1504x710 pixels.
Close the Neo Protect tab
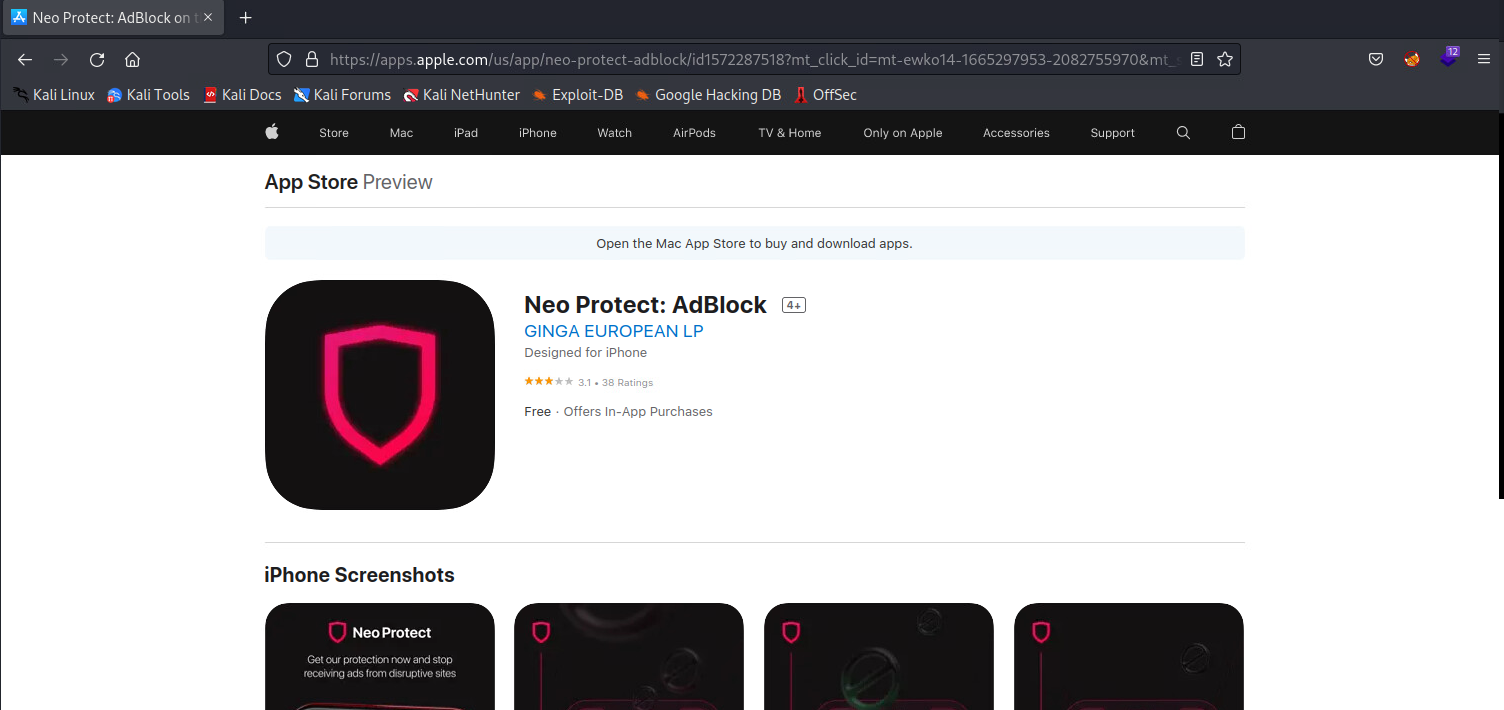pos(208,18)
